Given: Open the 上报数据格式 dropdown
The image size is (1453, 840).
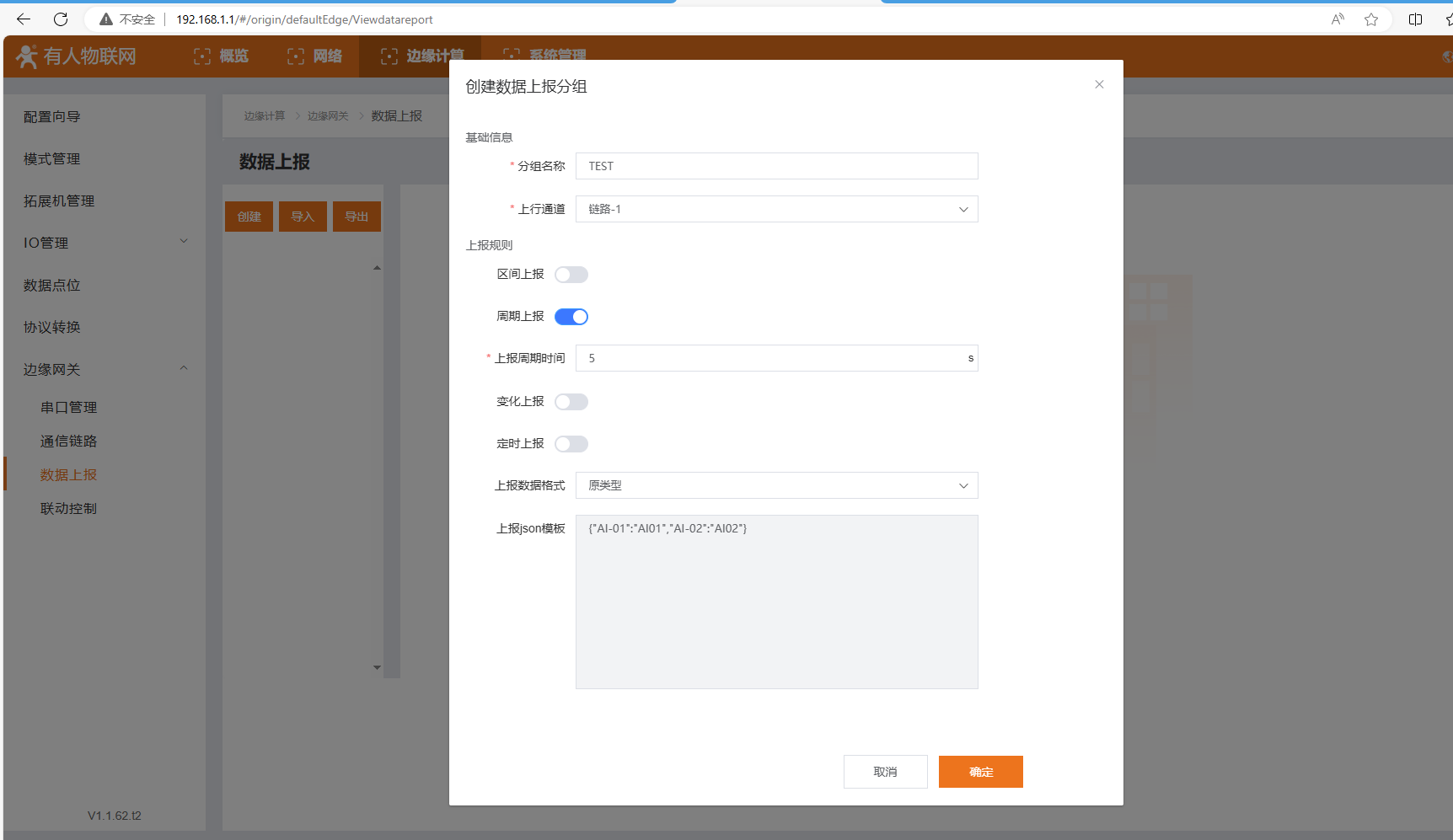Looking at the screenshot, I should tap(776, 485).
